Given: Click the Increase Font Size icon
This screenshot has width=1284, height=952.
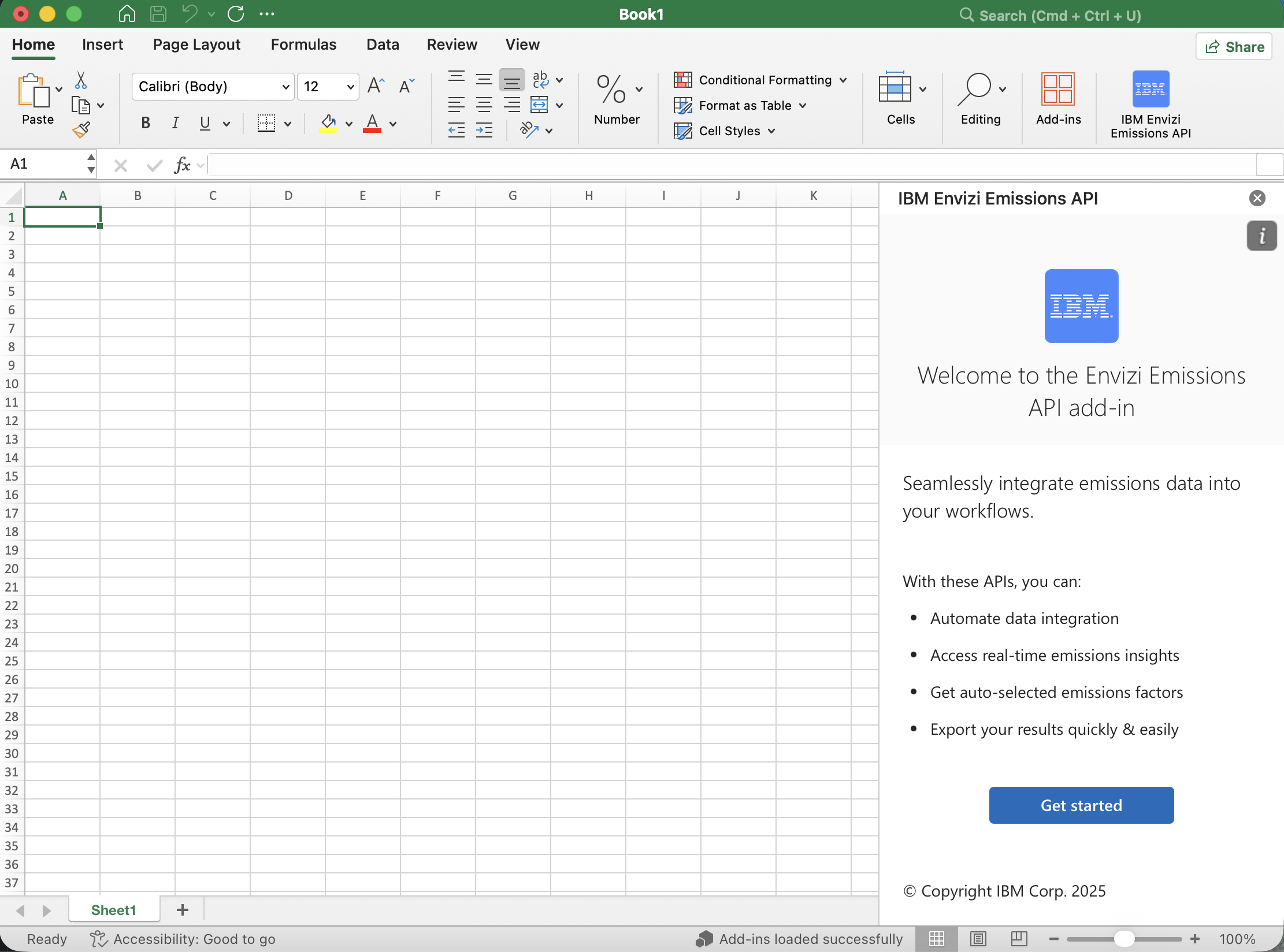Looking at the screenshot, I should pos(376,86).
